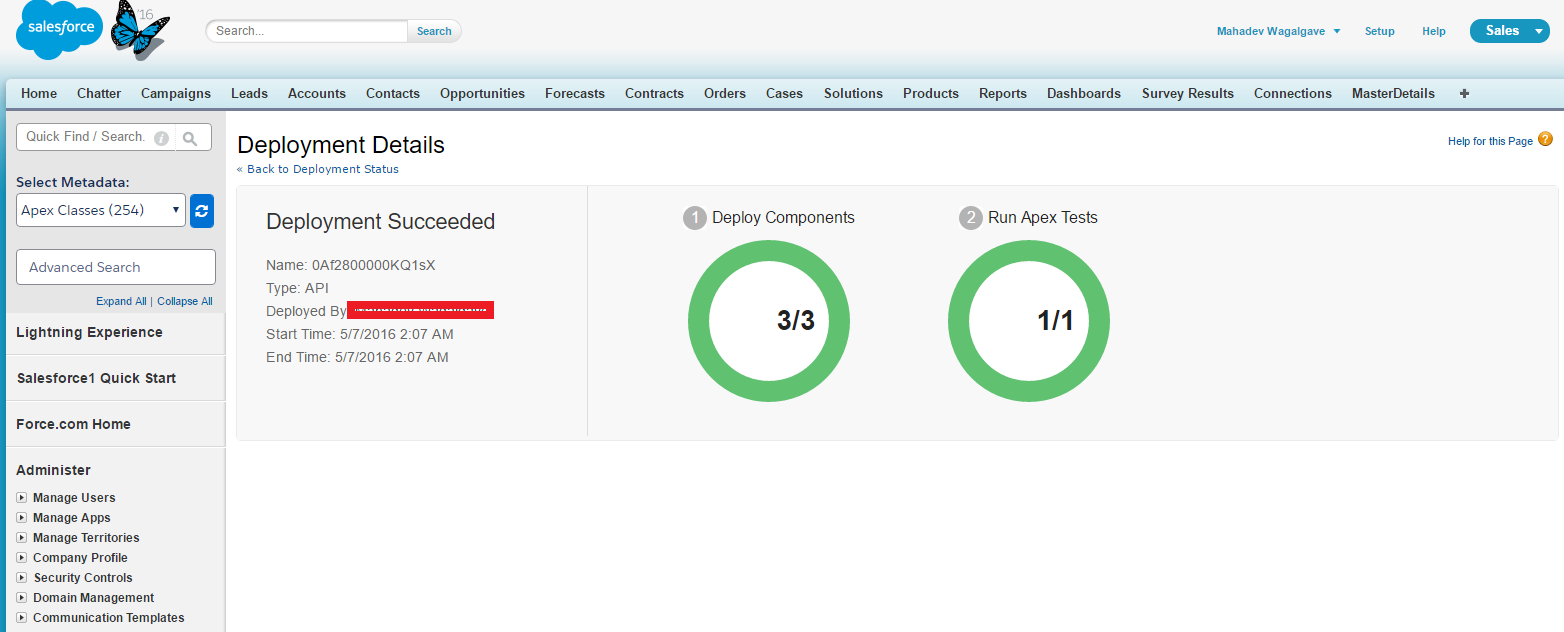
Task: Click the Quick Find info icon
Action: pos(161,138)
